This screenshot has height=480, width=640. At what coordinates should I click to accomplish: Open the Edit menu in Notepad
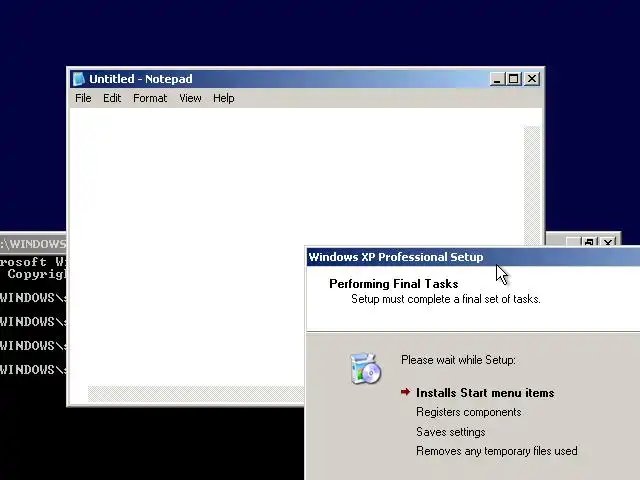[112, 98]
